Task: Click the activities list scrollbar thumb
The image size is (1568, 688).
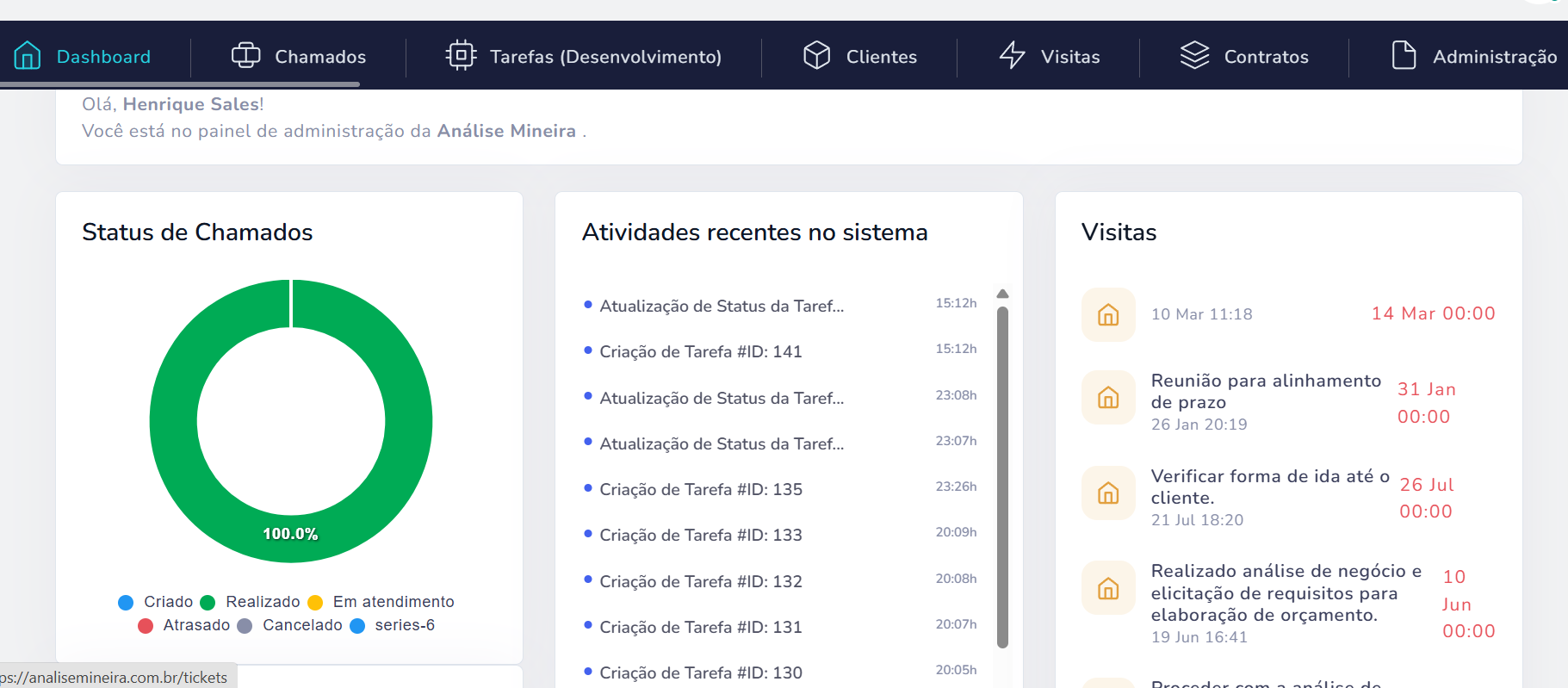Action: [1002, 476]
